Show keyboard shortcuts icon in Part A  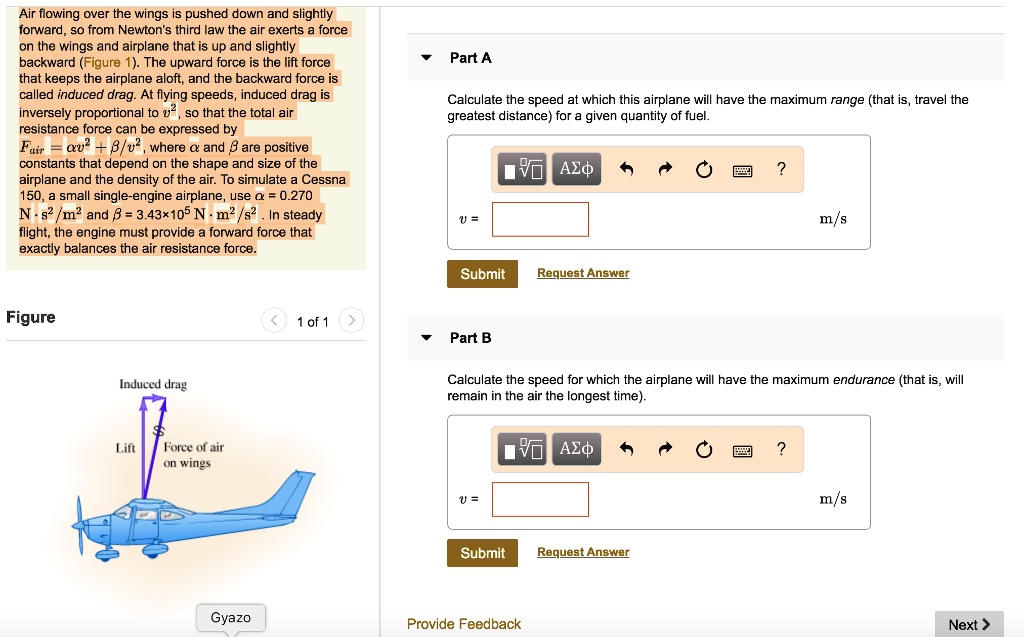coord(743,171)
